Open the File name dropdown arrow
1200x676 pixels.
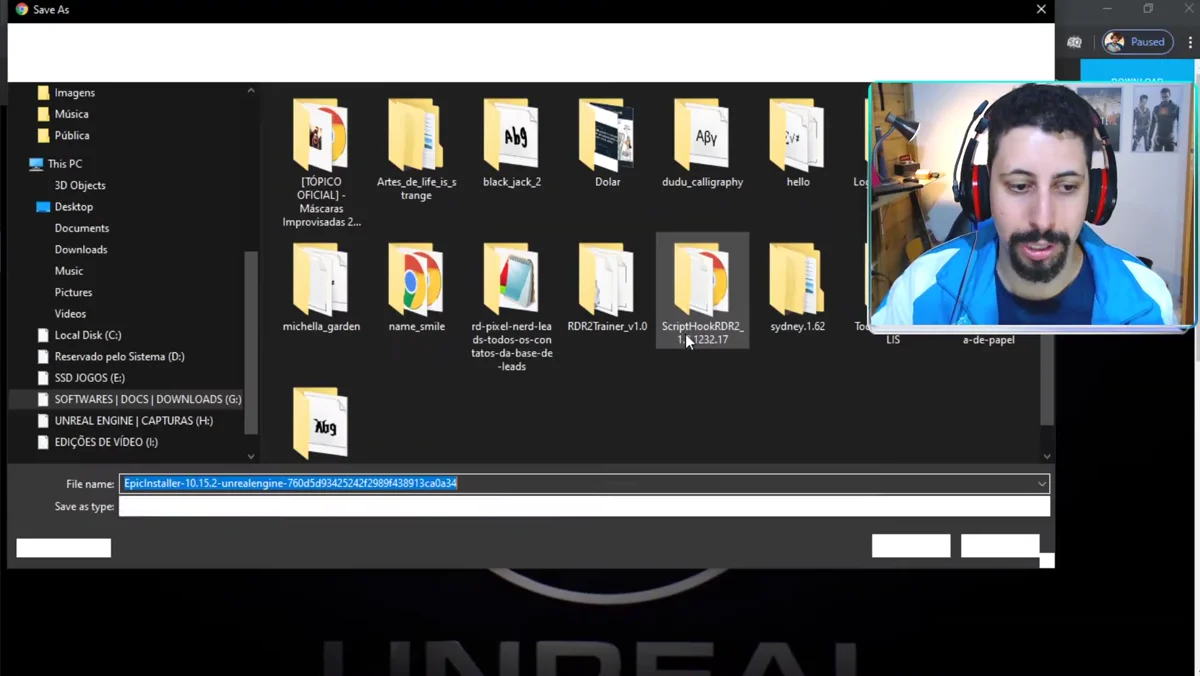point(1042,484)
